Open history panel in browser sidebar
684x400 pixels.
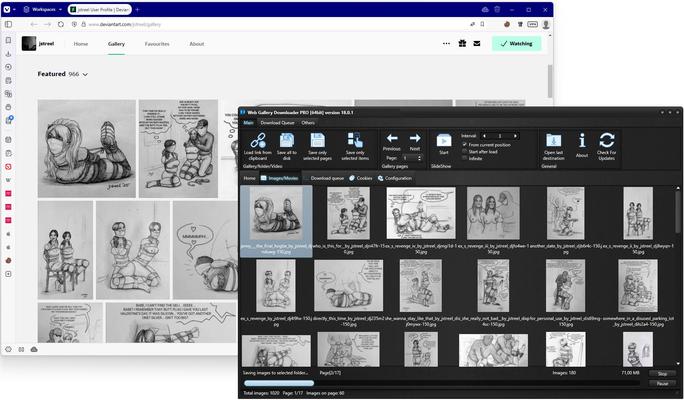click(8, 67)
